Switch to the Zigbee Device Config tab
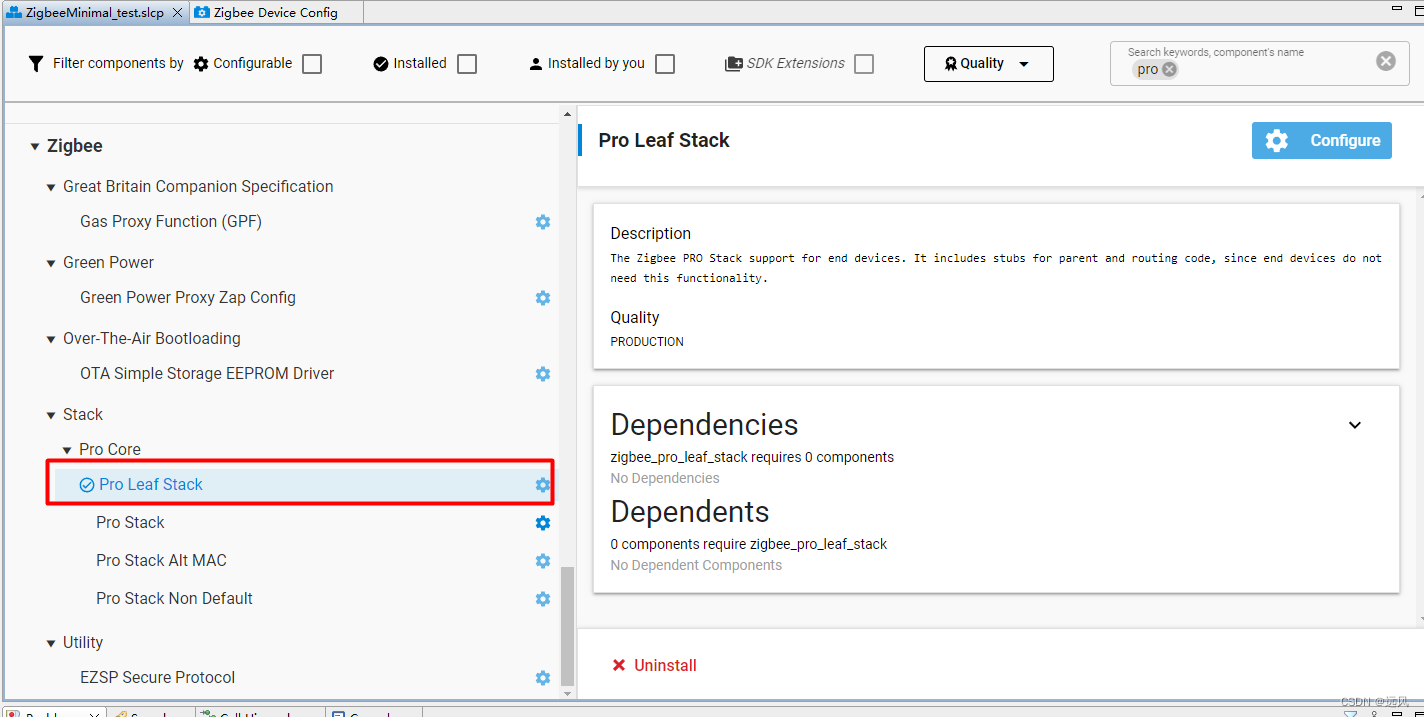Screen dimensions: 1424x717 (276, 12)
